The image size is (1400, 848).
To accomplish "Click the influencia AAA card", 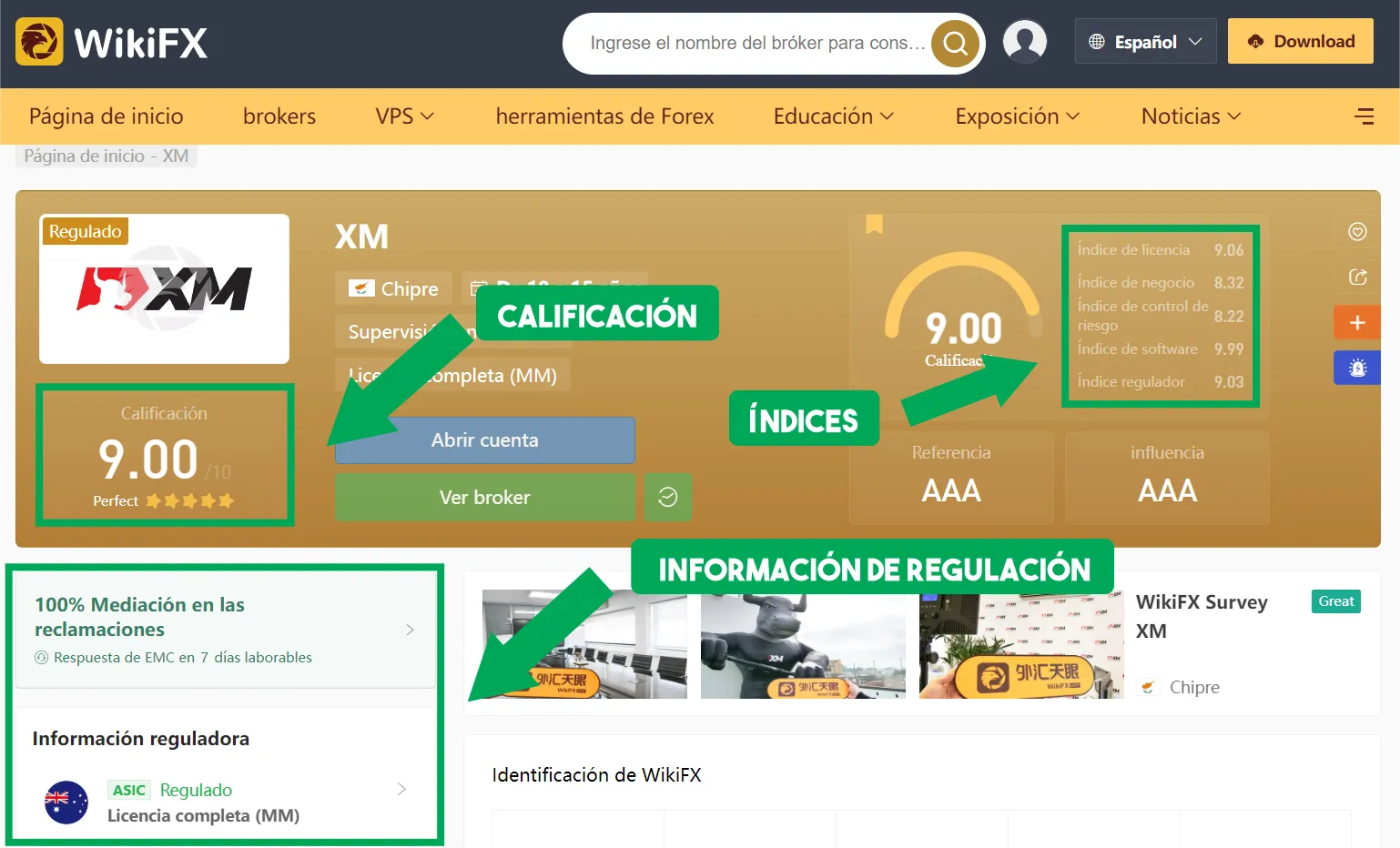I will pyautogui.click(x=1167, y=478).
